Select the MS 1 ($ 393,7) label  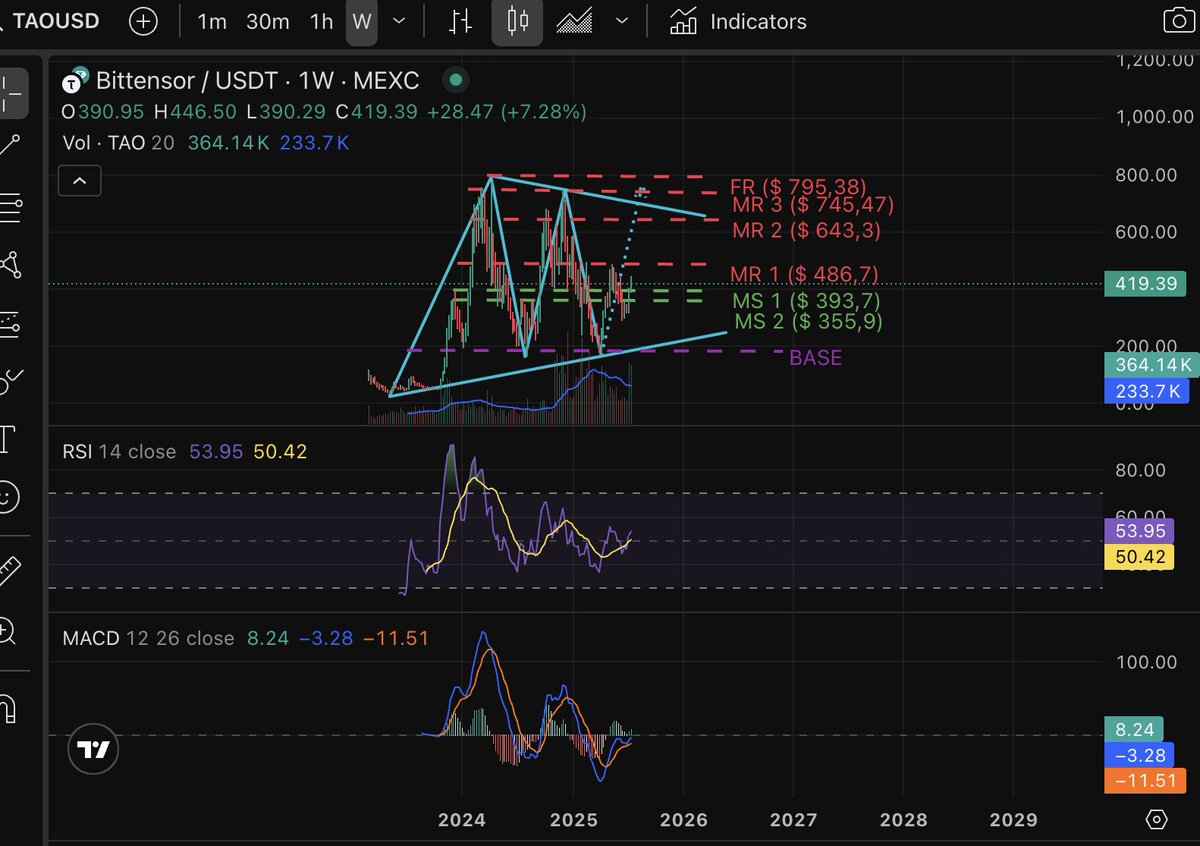807,302
